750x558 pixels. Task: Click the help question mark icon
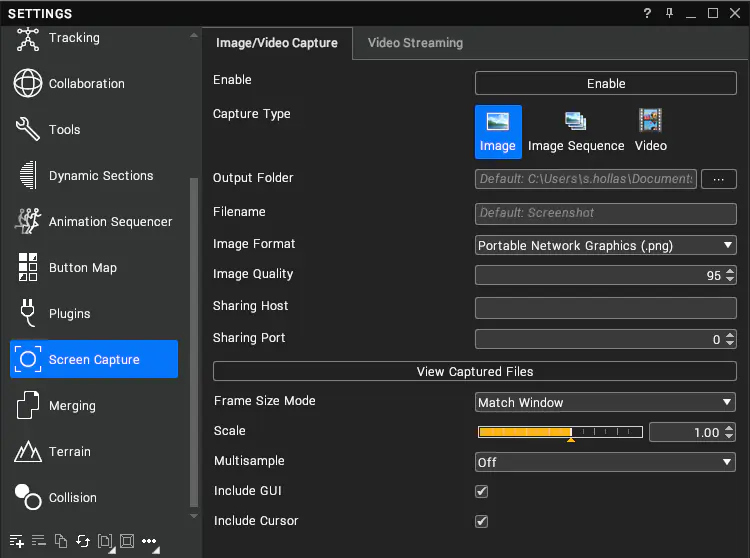pos(647,13)
